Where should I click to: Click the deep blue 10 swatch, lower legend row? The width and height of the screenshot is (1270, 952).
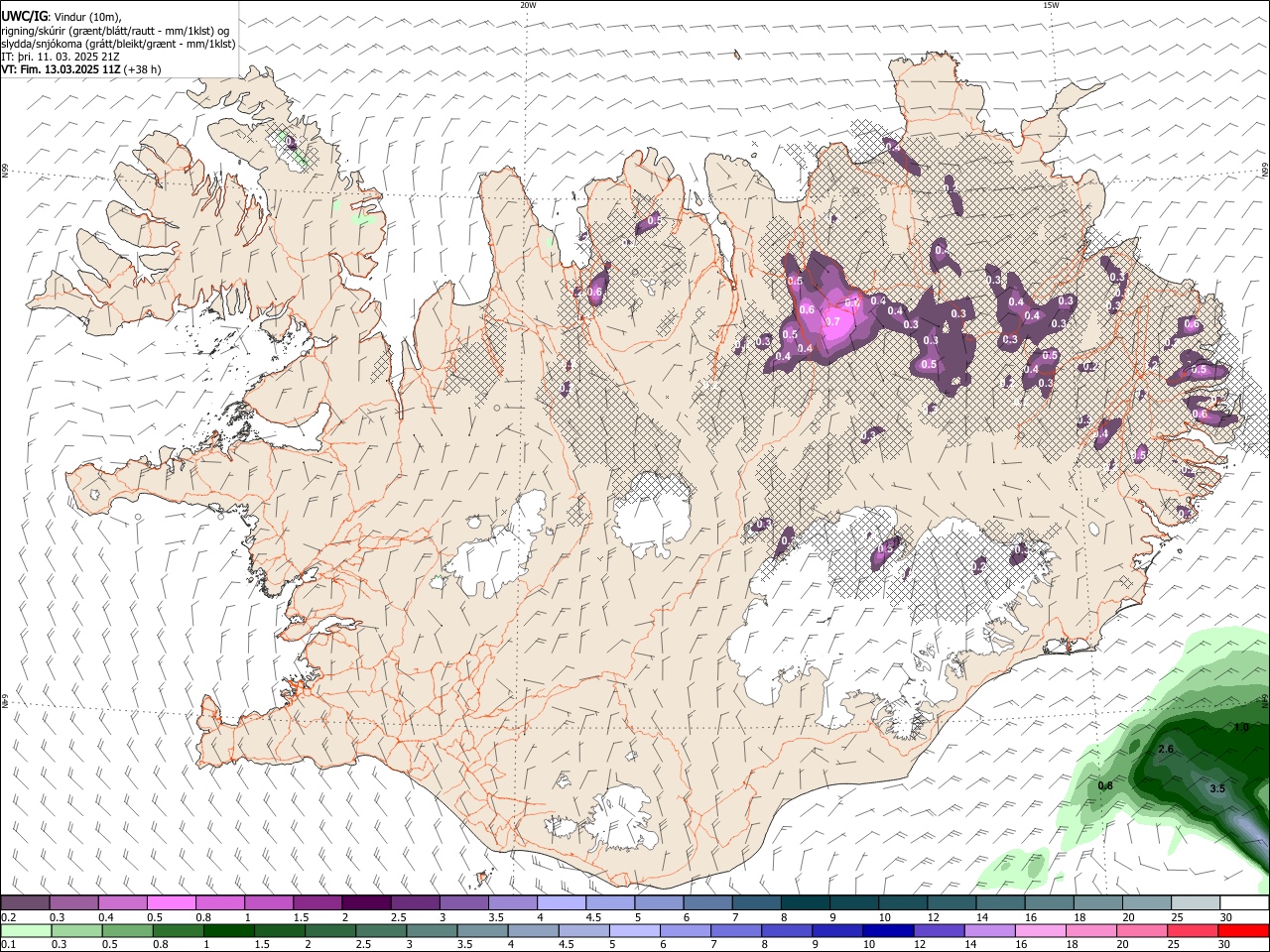tap(887, 930)
